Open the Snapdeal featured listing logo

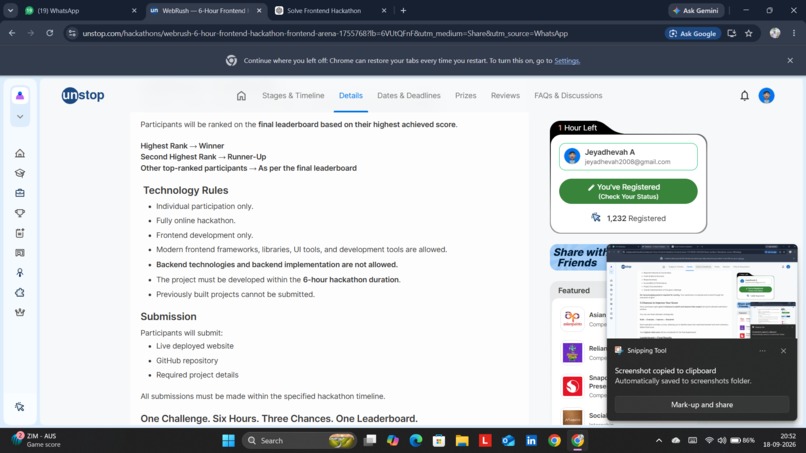pos(572,386)
